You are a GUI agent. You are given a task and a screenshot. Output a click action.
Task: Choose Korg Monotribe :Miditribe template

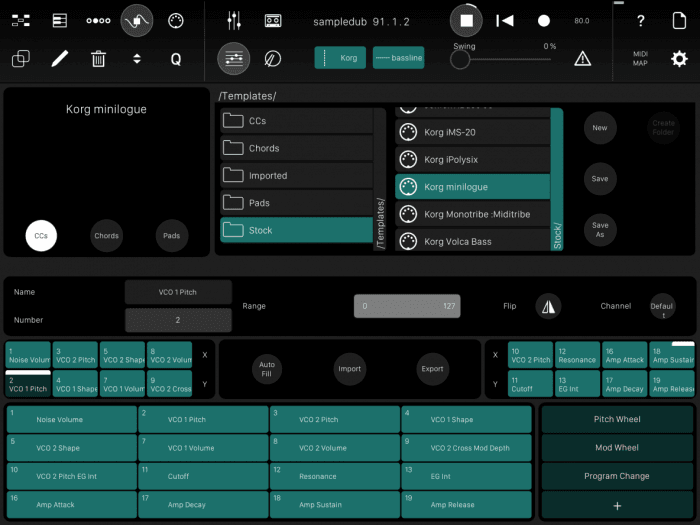coord(473,214)
